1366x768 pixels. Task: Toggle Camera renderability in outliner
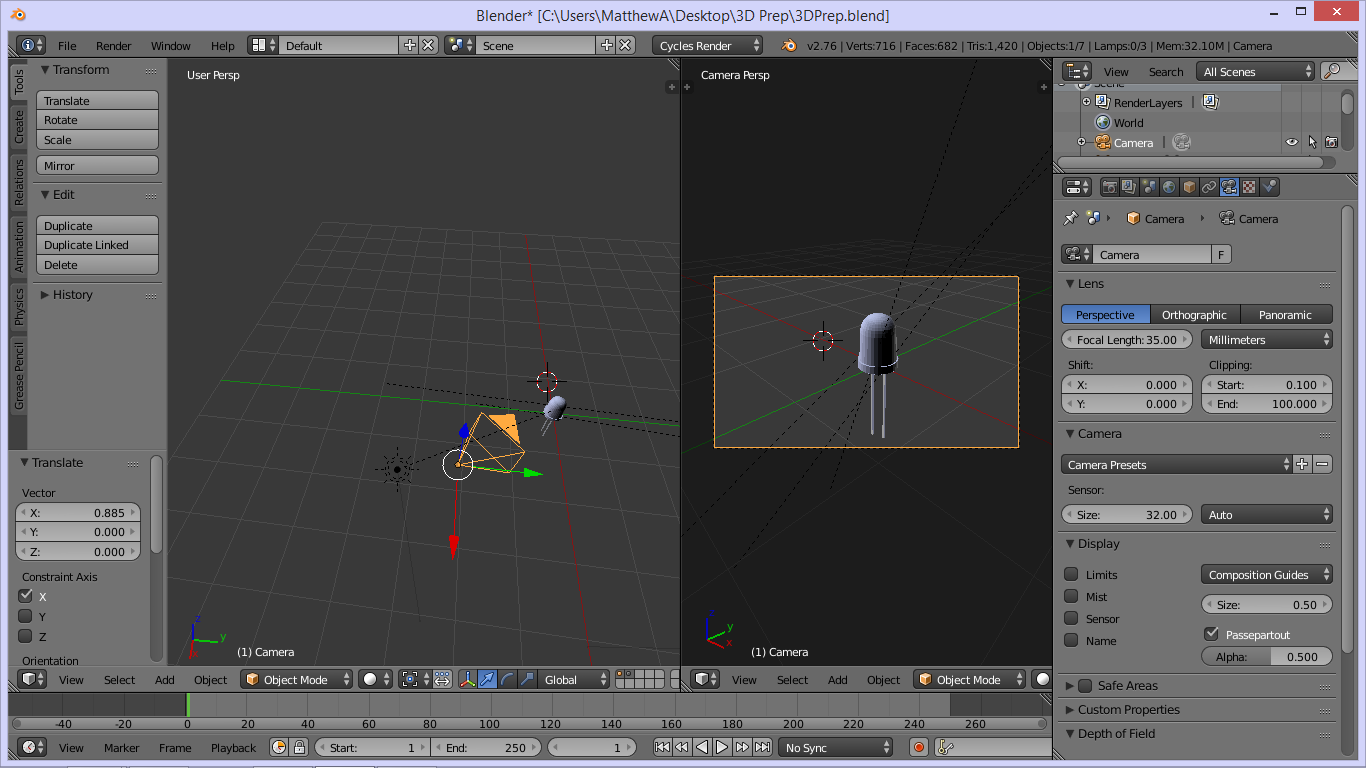coord(1331,142)
